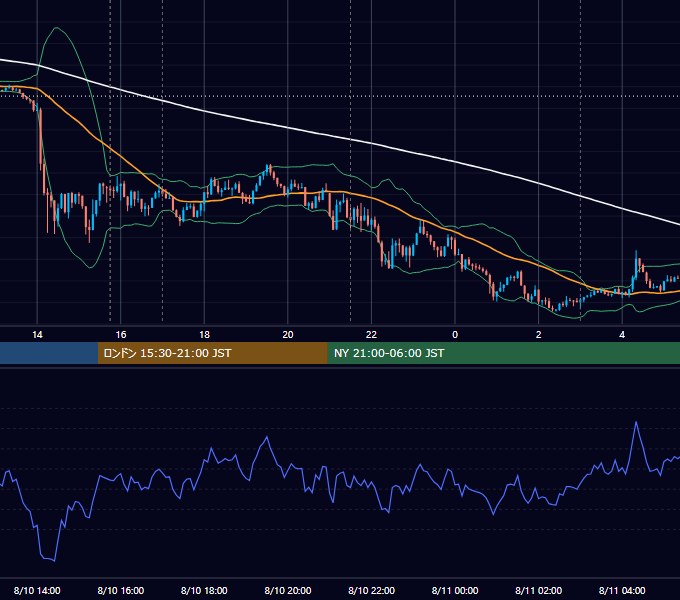Click the 16 hour label on time axis
This screenshot has width=680, height=600.
(121, 335)
